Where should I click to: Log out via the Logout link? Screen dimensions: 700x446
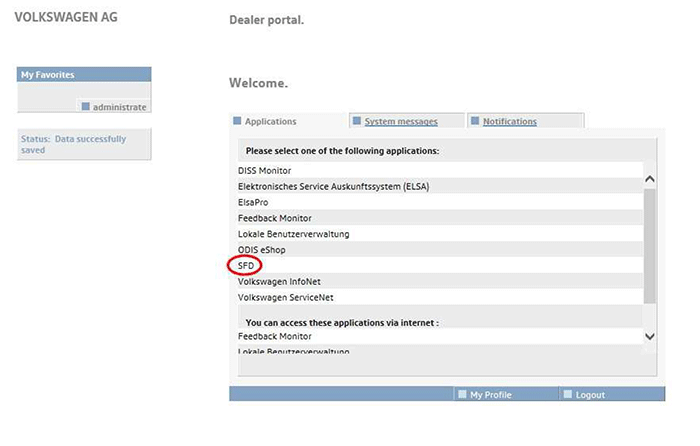coord(590,395)
